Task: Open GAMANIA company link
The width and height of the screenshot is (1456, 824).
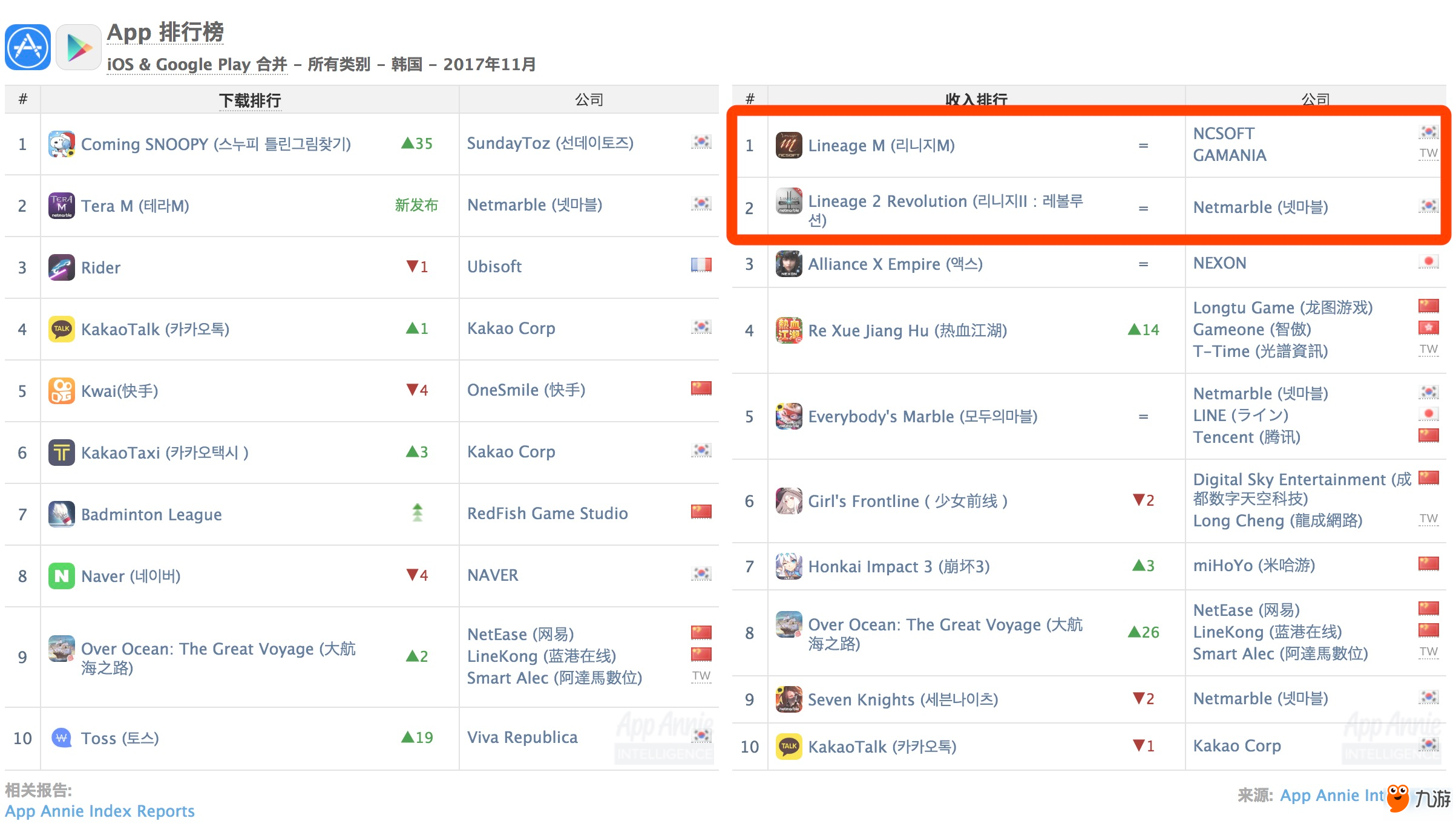Action: pos(1229,155)
